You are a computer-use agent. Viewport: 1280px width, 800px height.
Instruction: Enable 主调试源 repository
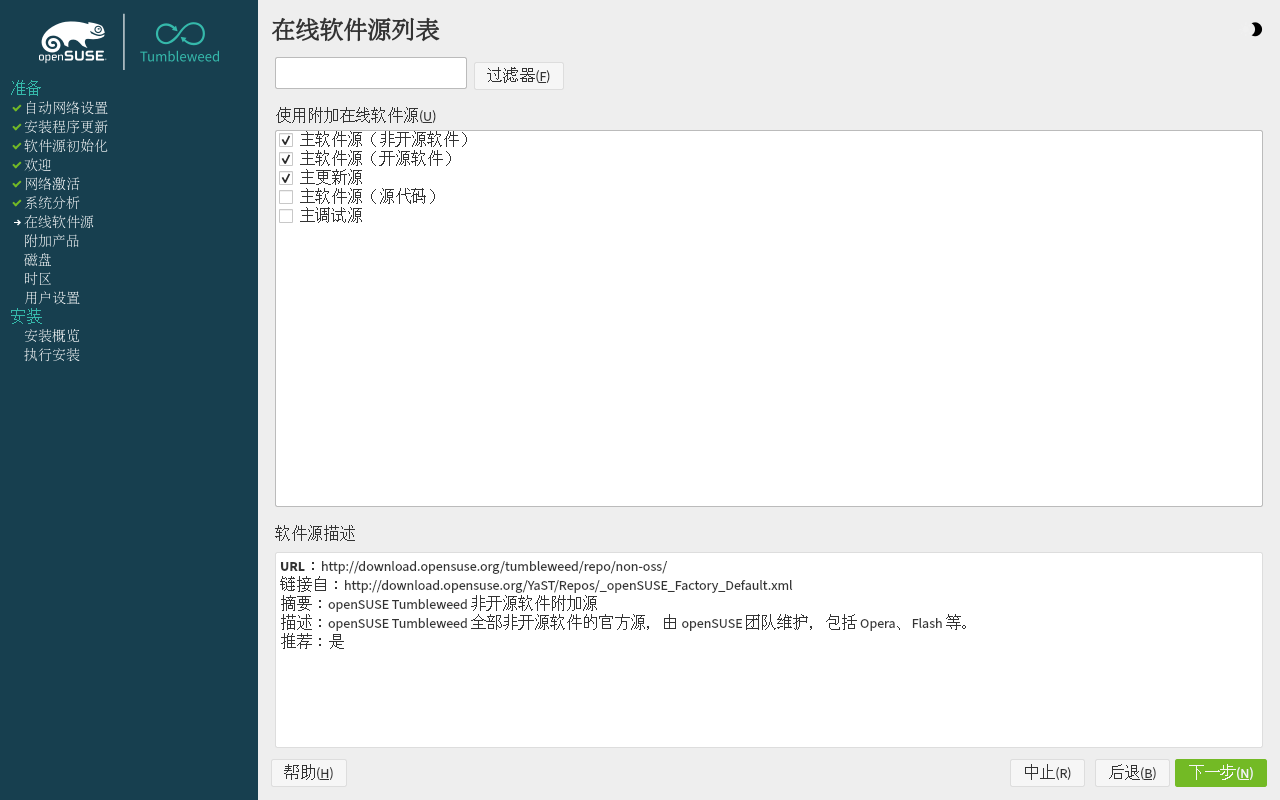(x=285, y=215)
